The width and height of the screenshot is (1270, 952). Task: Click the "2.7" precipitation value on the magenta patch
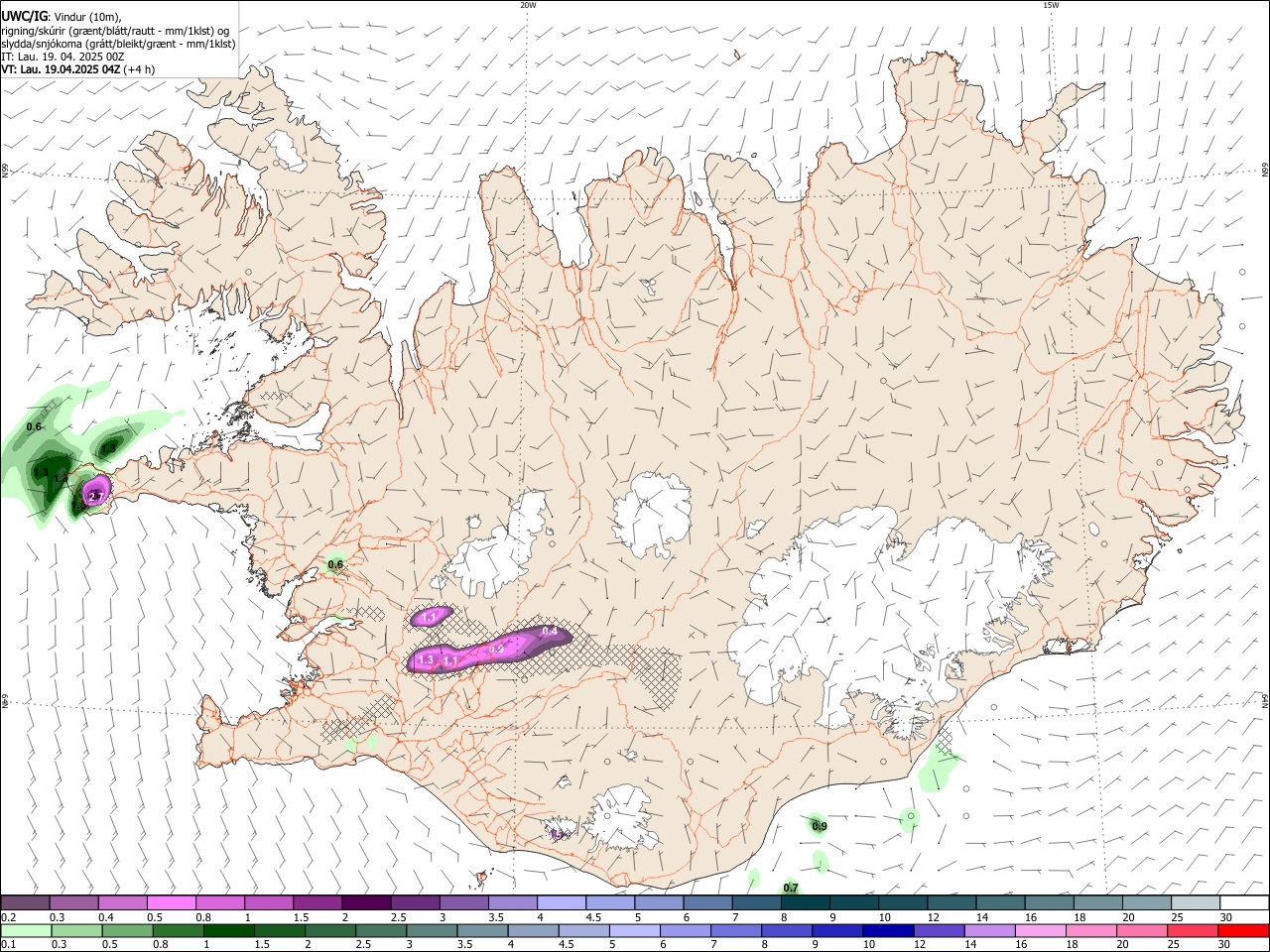pyautogui.click(x=96, y=496)
